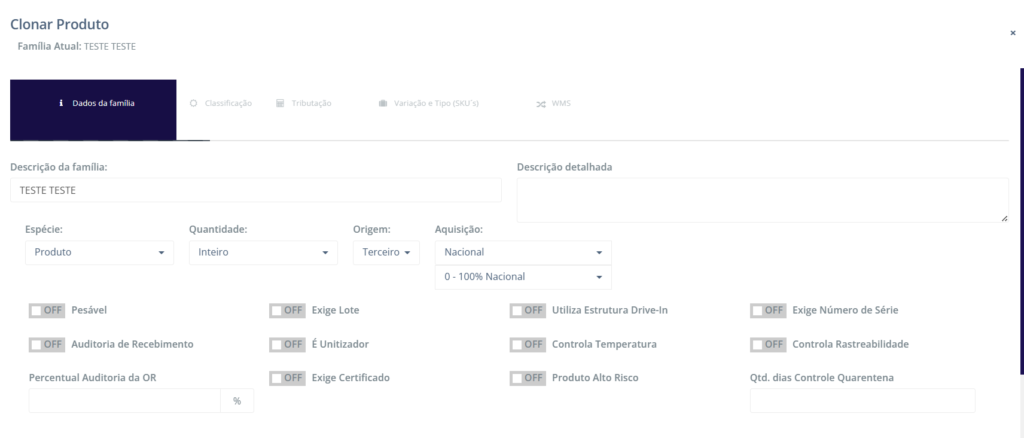Enable the Exige Lote switch

[x=287, y=310]
